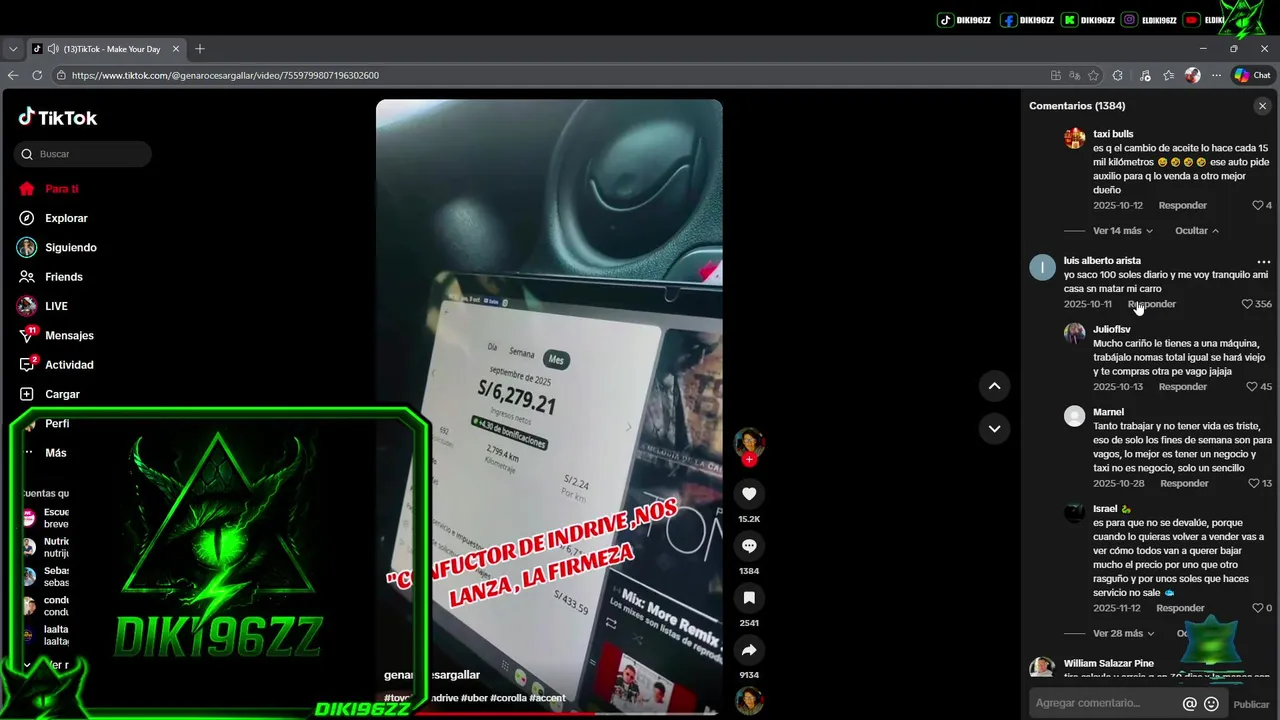1280x720 pixels.
Task: Reply to Julioflsv's comment
Action: [x=1182, y=386]
